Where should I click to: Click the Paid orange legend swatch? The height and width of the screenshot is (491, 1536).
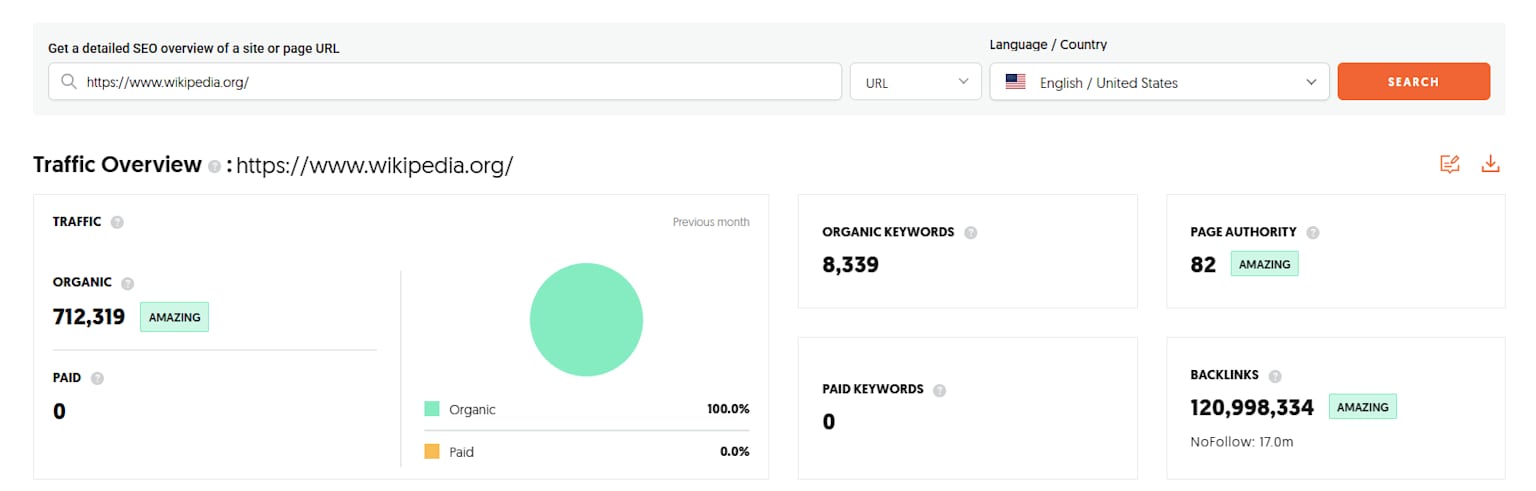(x=432, y=451)
